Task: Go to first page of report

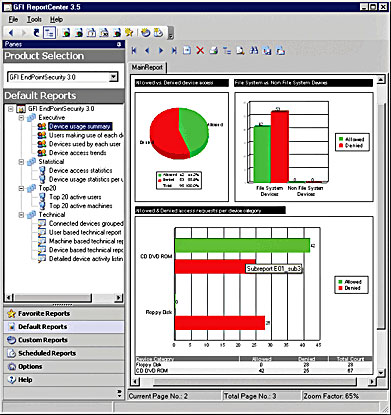Action: click(x=134, y=51)
